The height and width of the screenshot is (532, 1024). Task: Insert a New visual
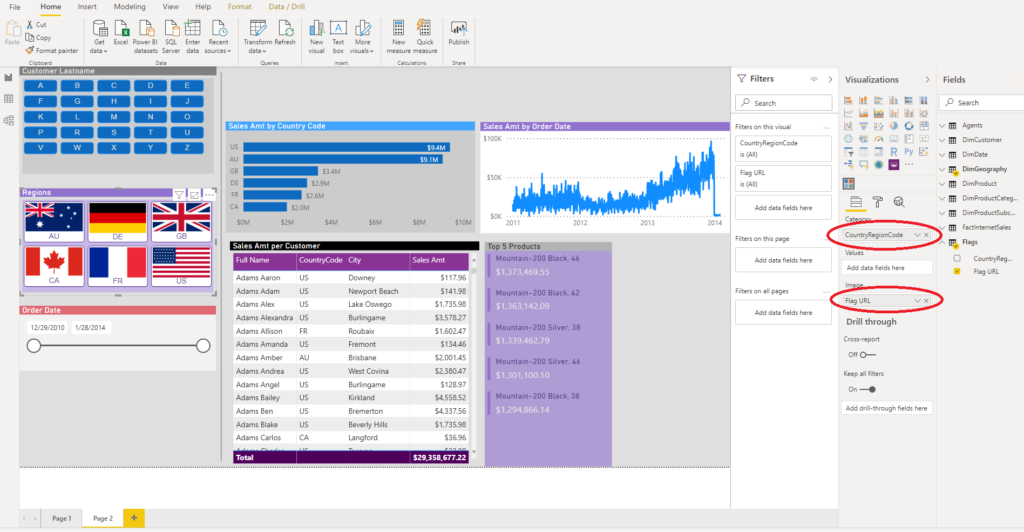pos(317,37)
